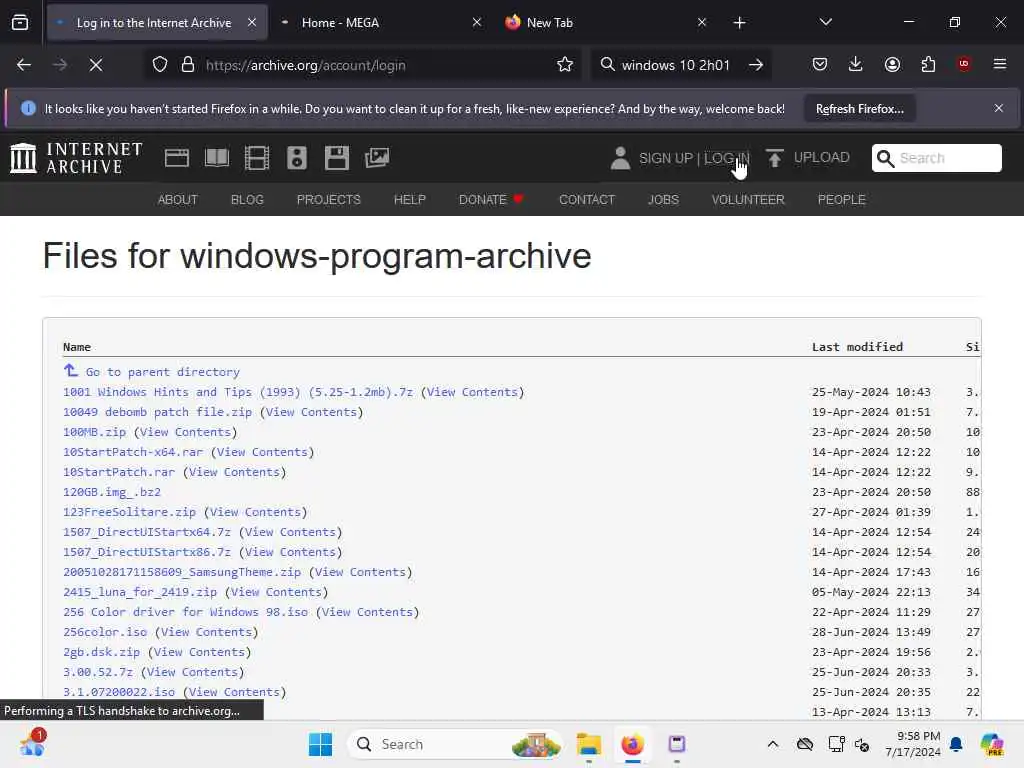
Task: Expand the list all tabs chevron
Action: pyautogui.click(x=825, y=22)
